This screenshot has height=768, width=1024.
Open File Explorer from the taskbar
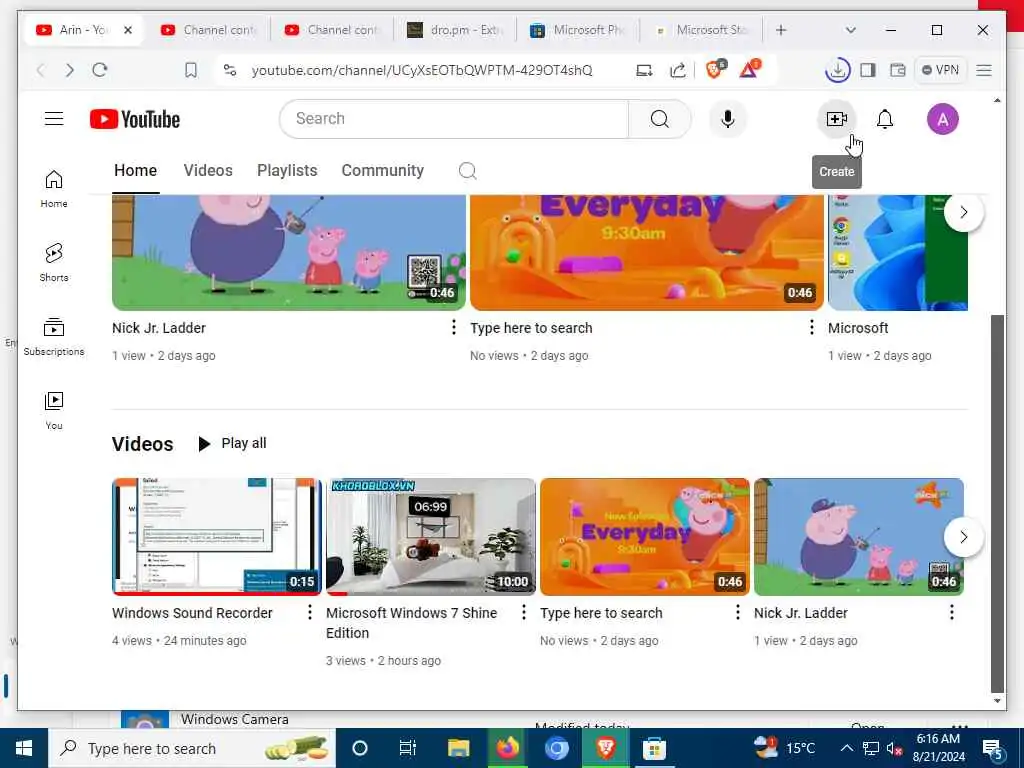point(458,748)
